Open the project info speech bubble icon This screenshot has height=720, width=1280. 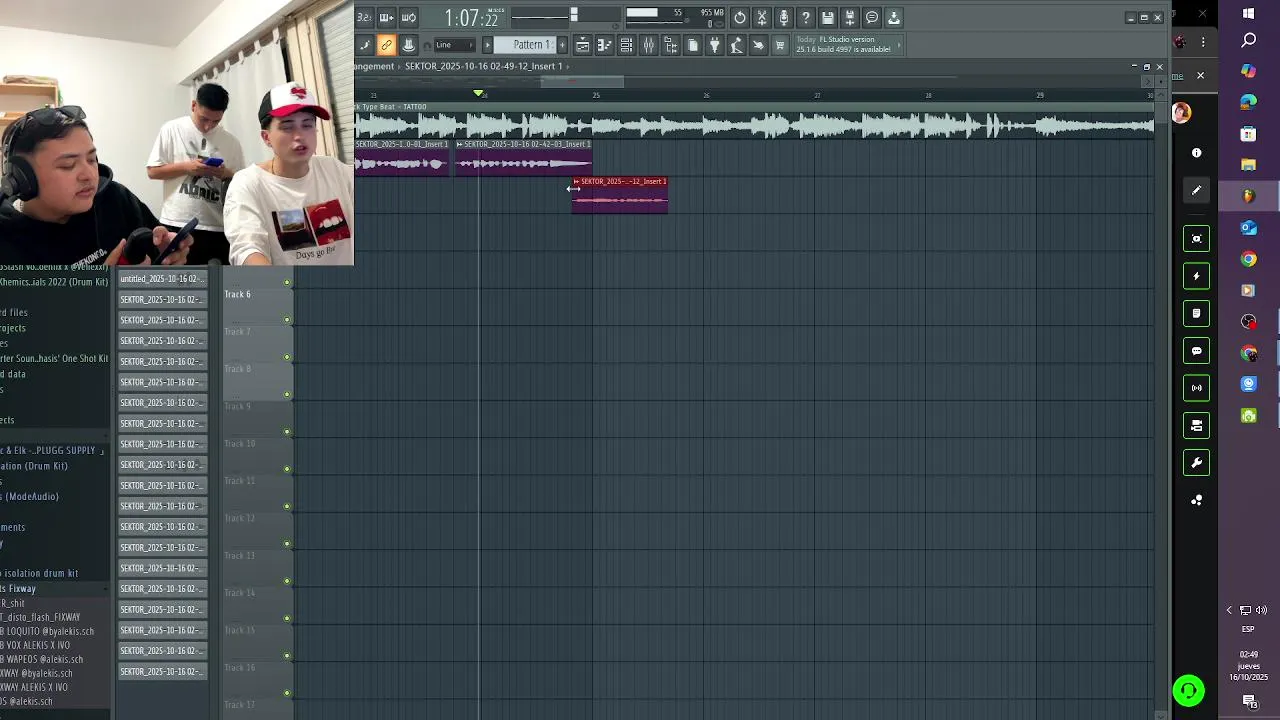point(872,18)
